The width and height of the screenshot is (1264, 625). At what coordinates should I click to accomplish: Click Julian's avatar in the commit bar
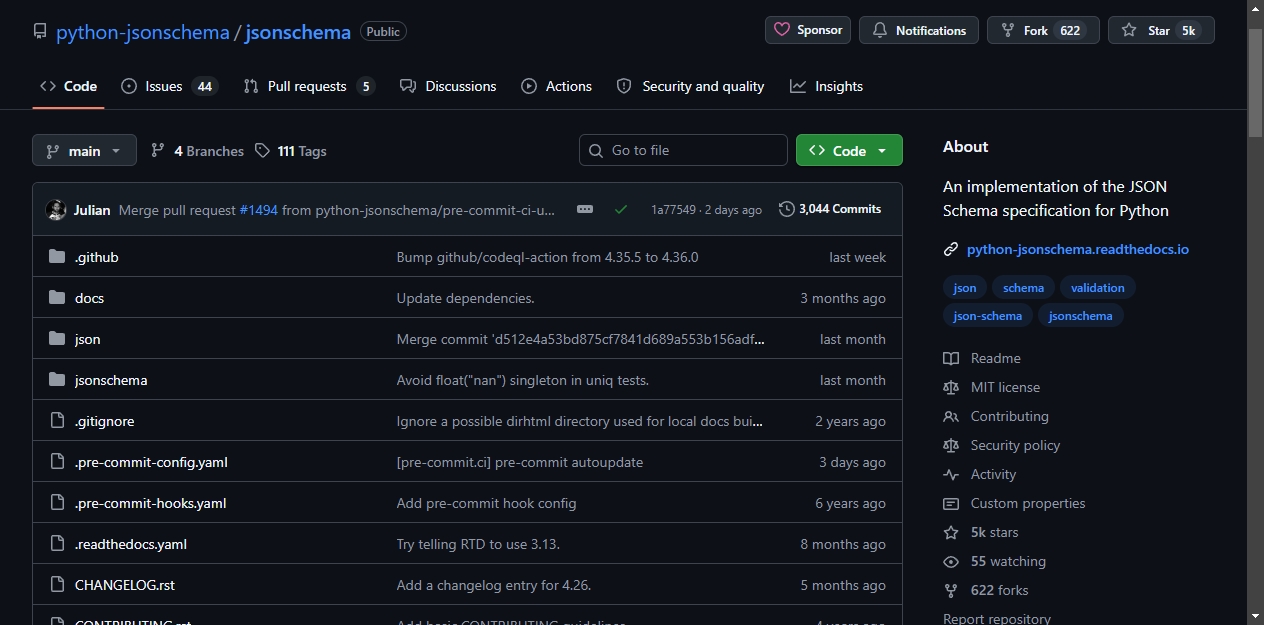pyautogui.click(x=56, y=210)
